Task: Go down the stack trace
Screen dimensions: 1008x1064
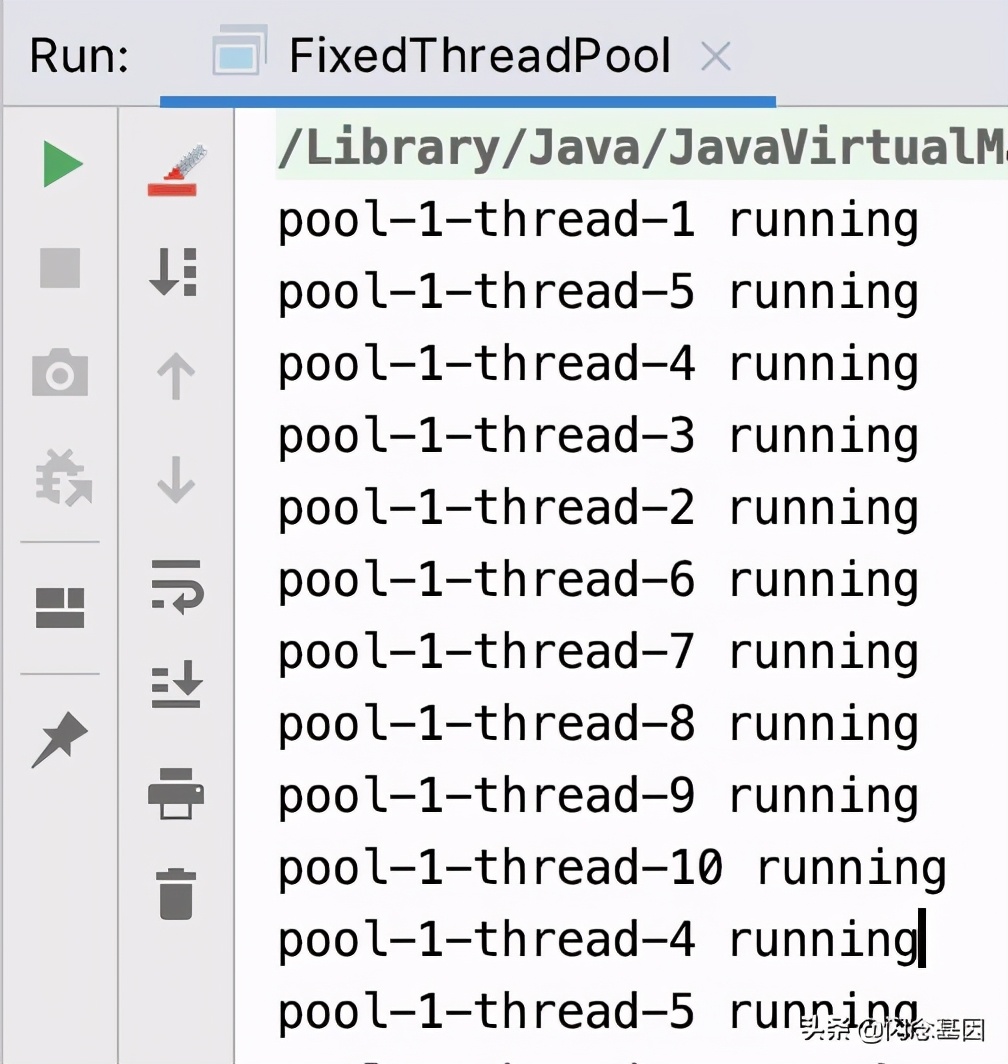Action: 176,480
